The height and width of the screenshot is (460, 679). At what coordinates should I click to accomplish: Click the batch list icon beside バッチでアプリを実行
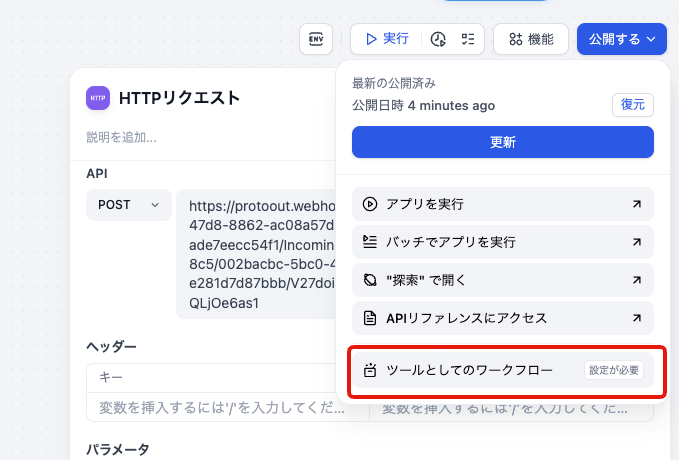(370, 242)
